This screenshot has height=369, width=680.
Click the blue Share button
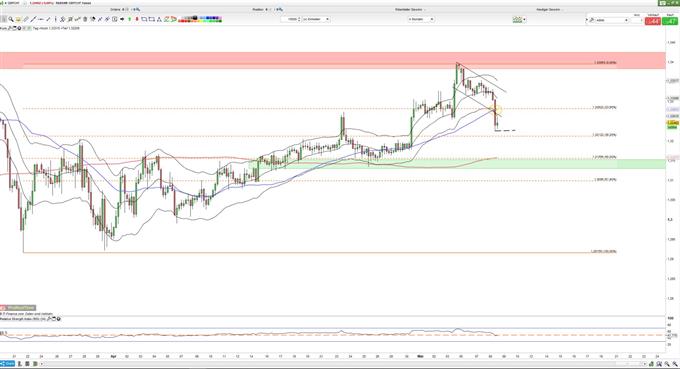pos(7,364)
